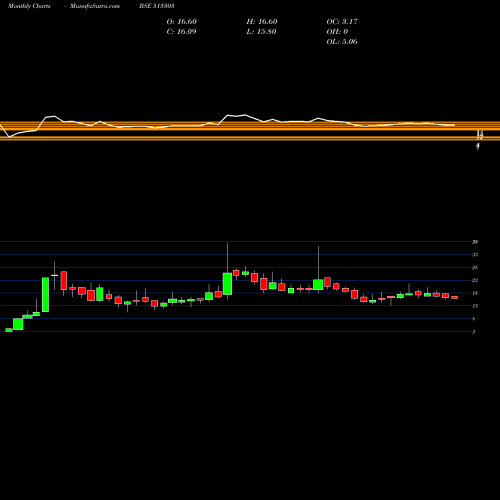Click the price axis label '33'
The width and height of the screenshot is (500, 500).
pyautogui.click(x=475, y=255)
